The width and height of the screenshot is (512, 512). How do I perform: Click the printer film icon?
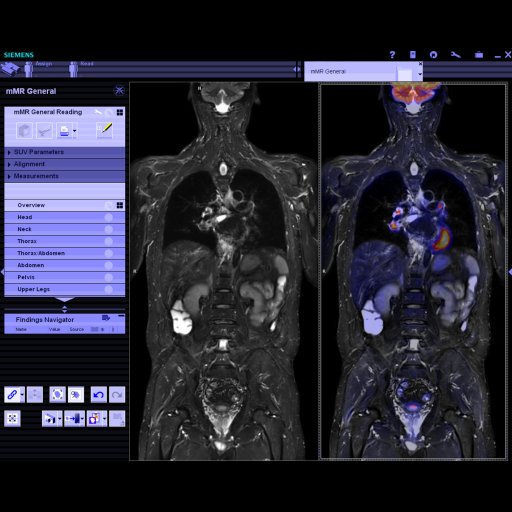pos(64,130)
